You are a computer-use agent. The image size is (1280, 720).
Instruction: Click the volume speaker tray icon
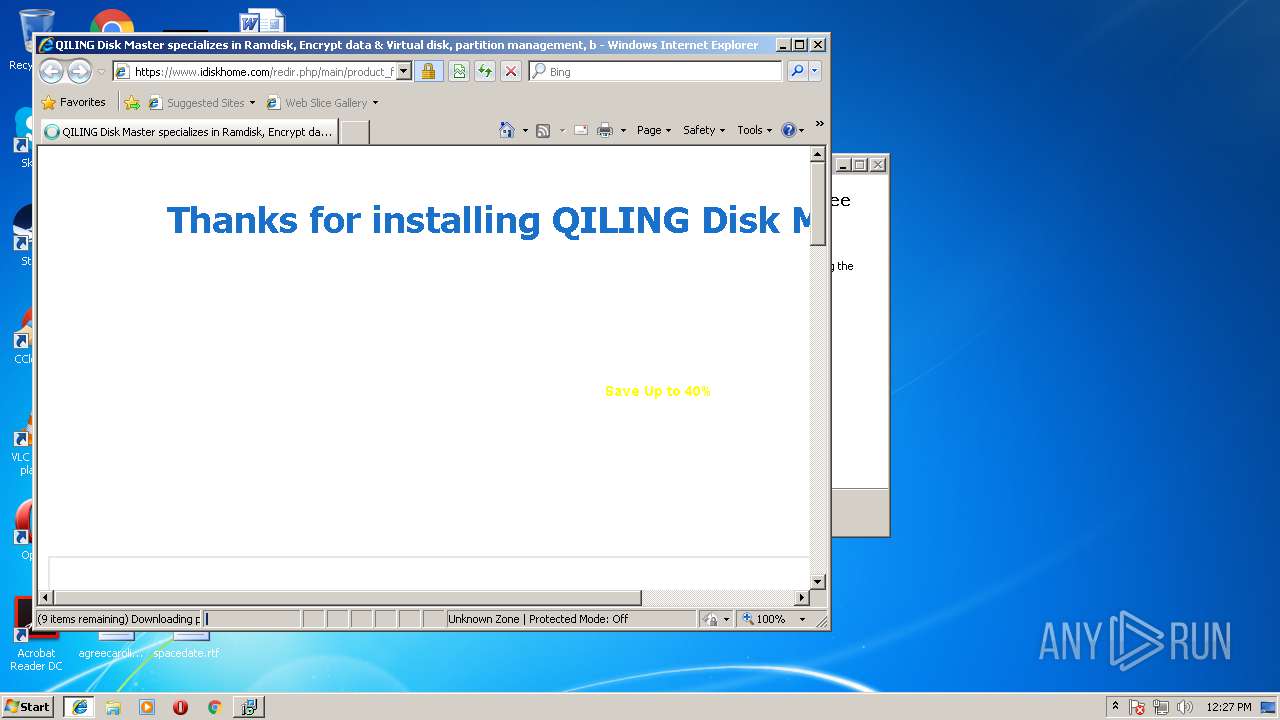click(x=1185, y=707)
